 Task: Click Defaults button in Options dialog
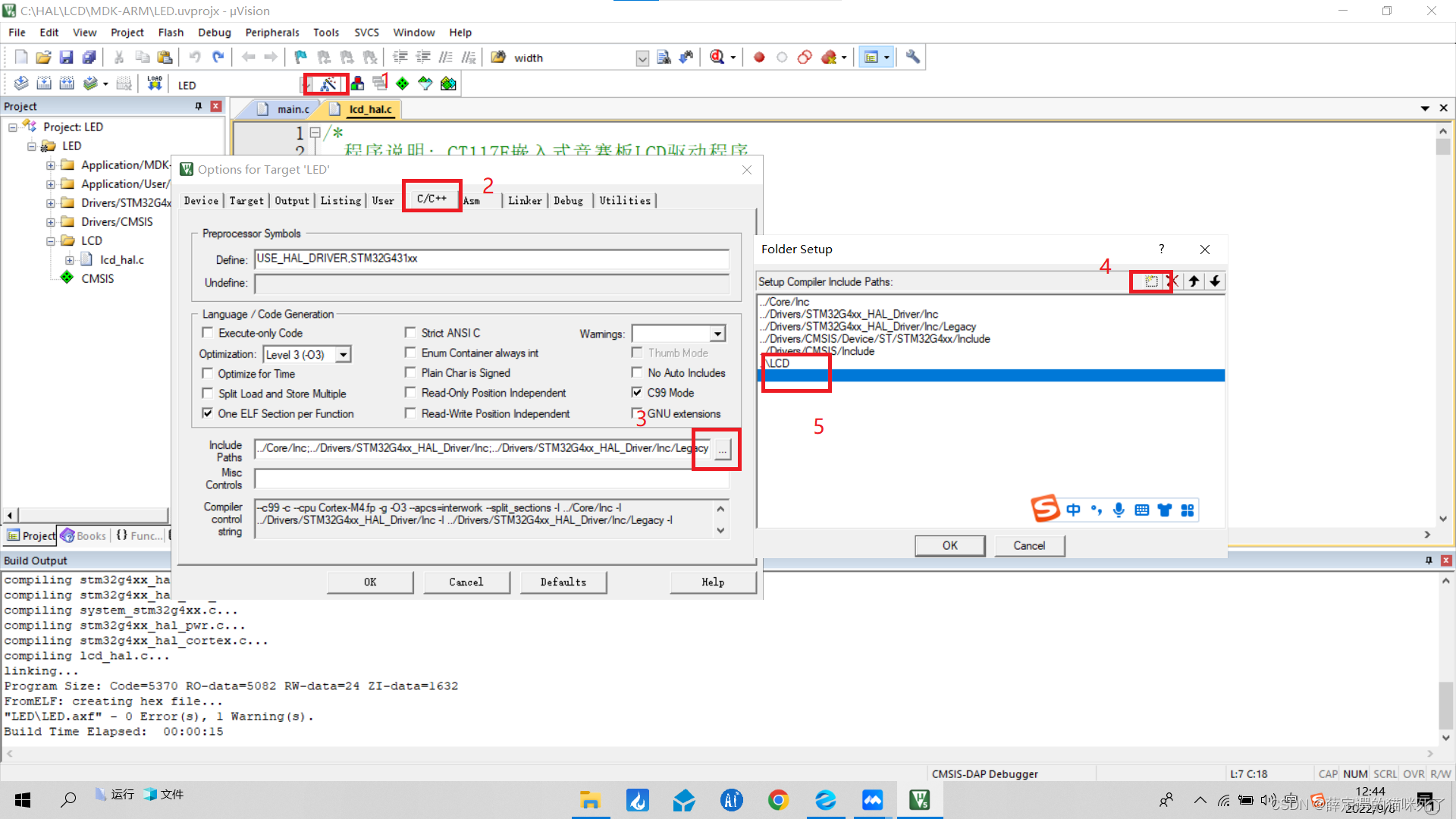click(563, 582)
